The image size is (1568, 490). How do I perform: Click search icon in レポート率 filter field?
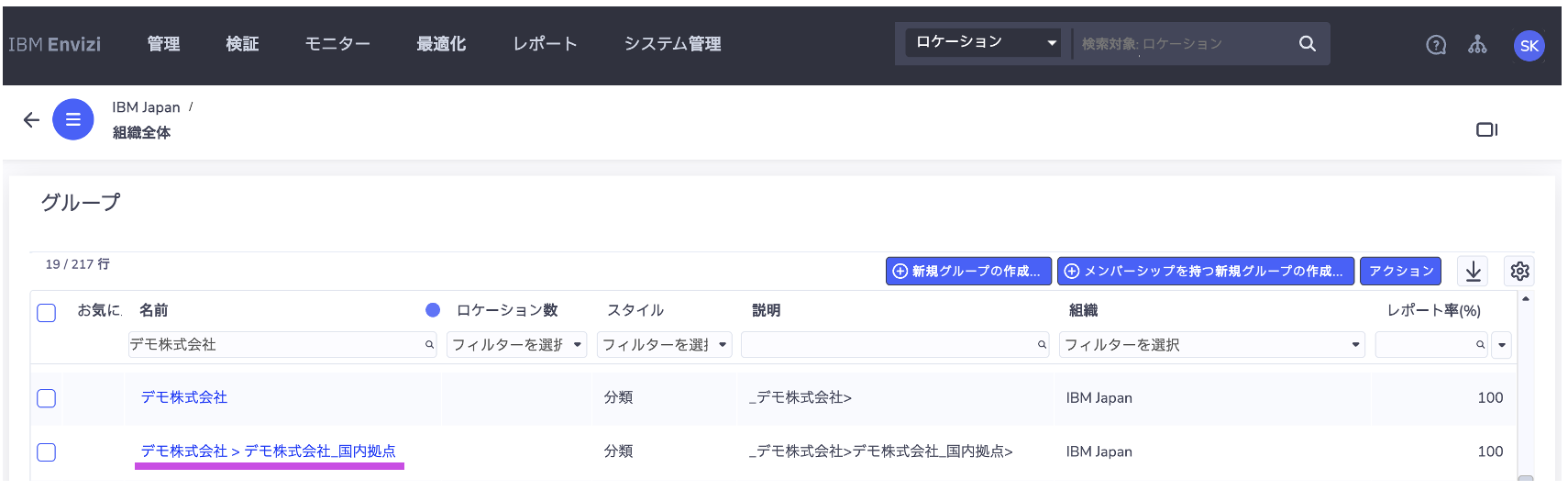coord(1480,345)
